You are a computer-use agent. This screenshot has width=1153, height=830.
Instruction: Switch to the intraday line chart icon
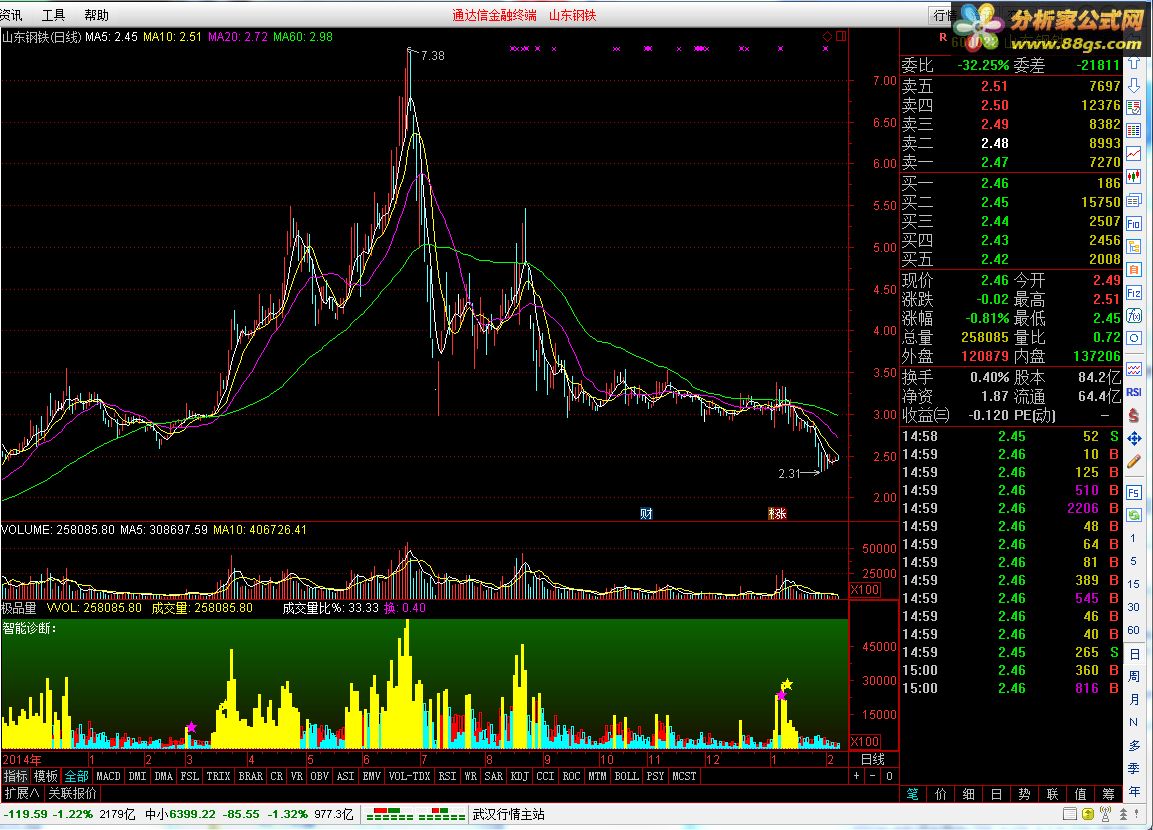tap(1134, 154)
